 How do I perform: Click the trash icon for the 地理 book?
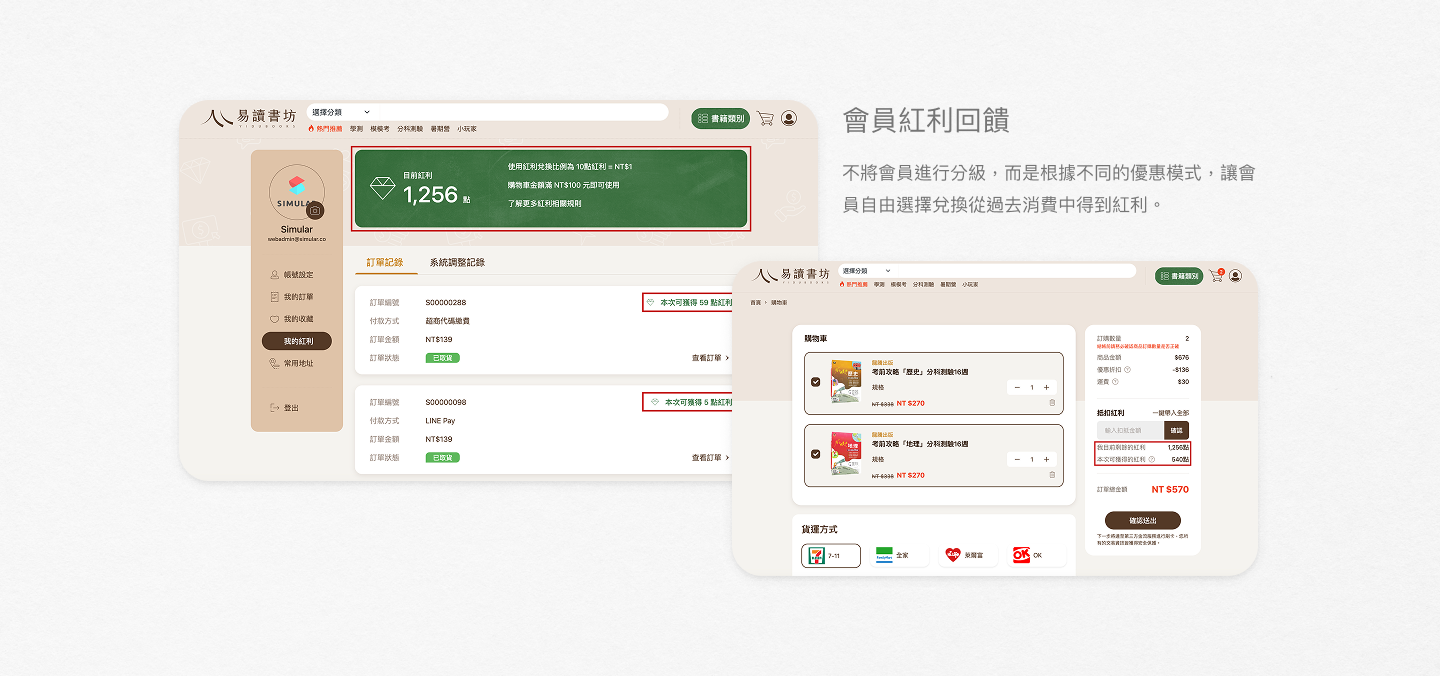tap(1052, 474)
